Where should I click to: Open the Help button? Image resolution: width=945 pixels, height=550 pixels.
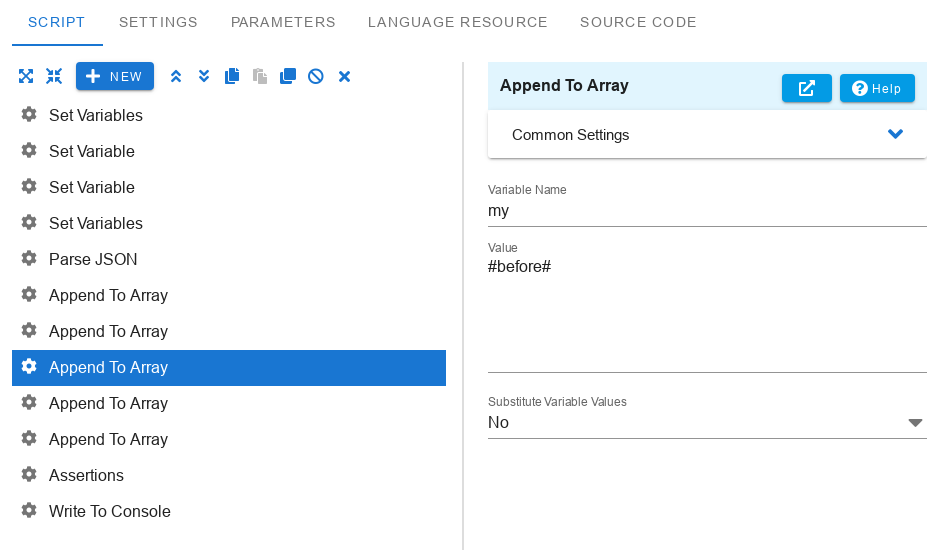(x=877, y=89)
